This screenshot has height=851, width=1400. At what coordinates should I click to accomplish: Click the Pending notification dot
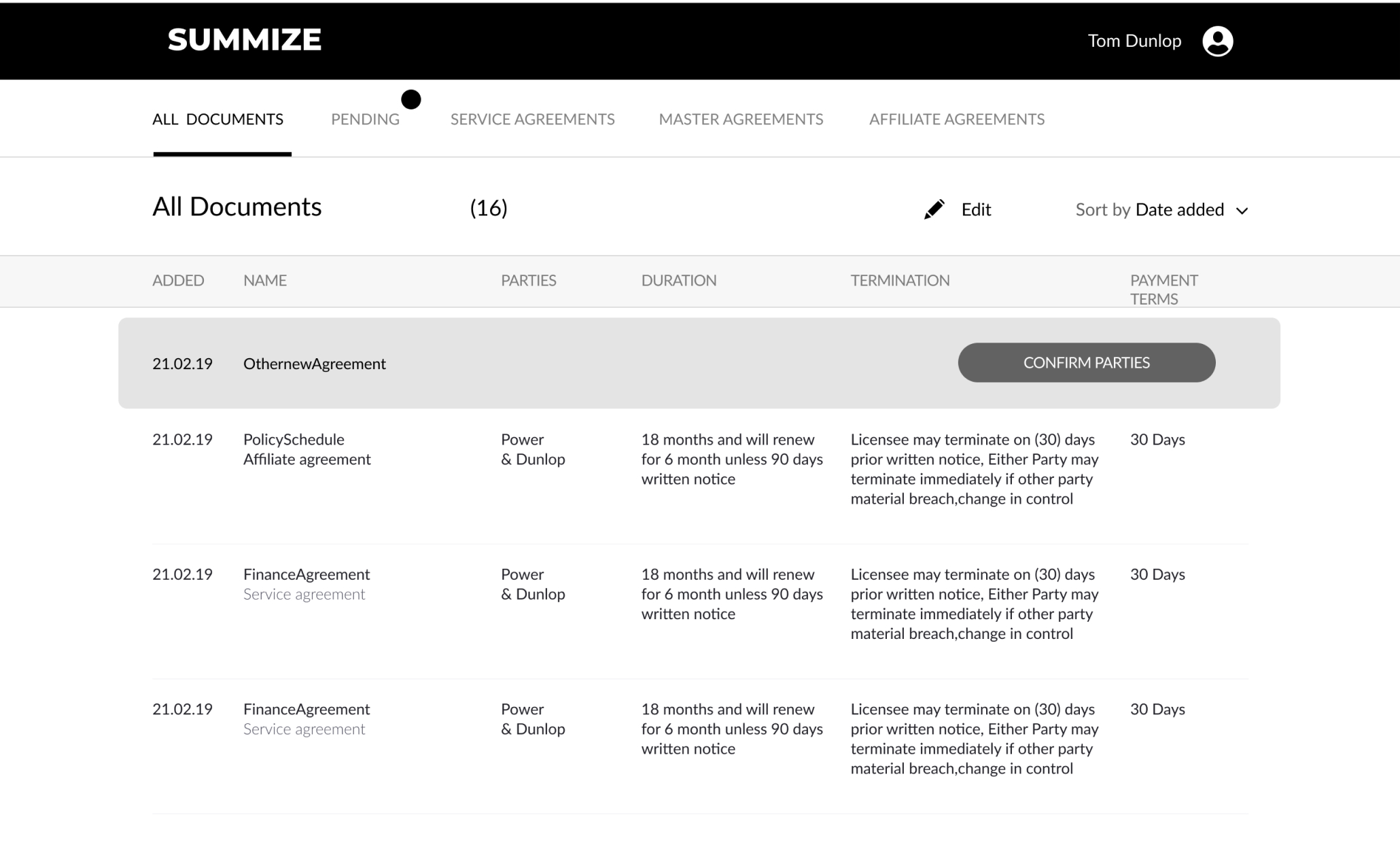[x=410, y=99]
